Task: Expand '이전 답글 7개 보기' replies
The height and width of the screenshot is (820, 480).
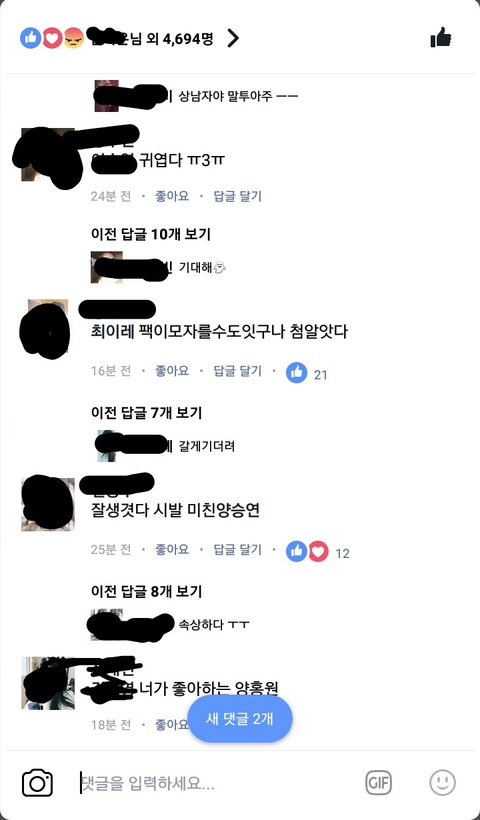Action: pyautogui.click(x=146, y=413)
